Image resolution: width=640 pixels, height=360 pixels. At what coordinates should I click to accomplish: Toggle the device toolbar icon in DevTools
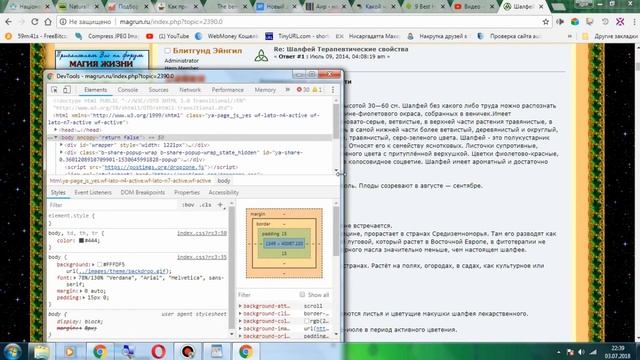click(x=67, y=90)
